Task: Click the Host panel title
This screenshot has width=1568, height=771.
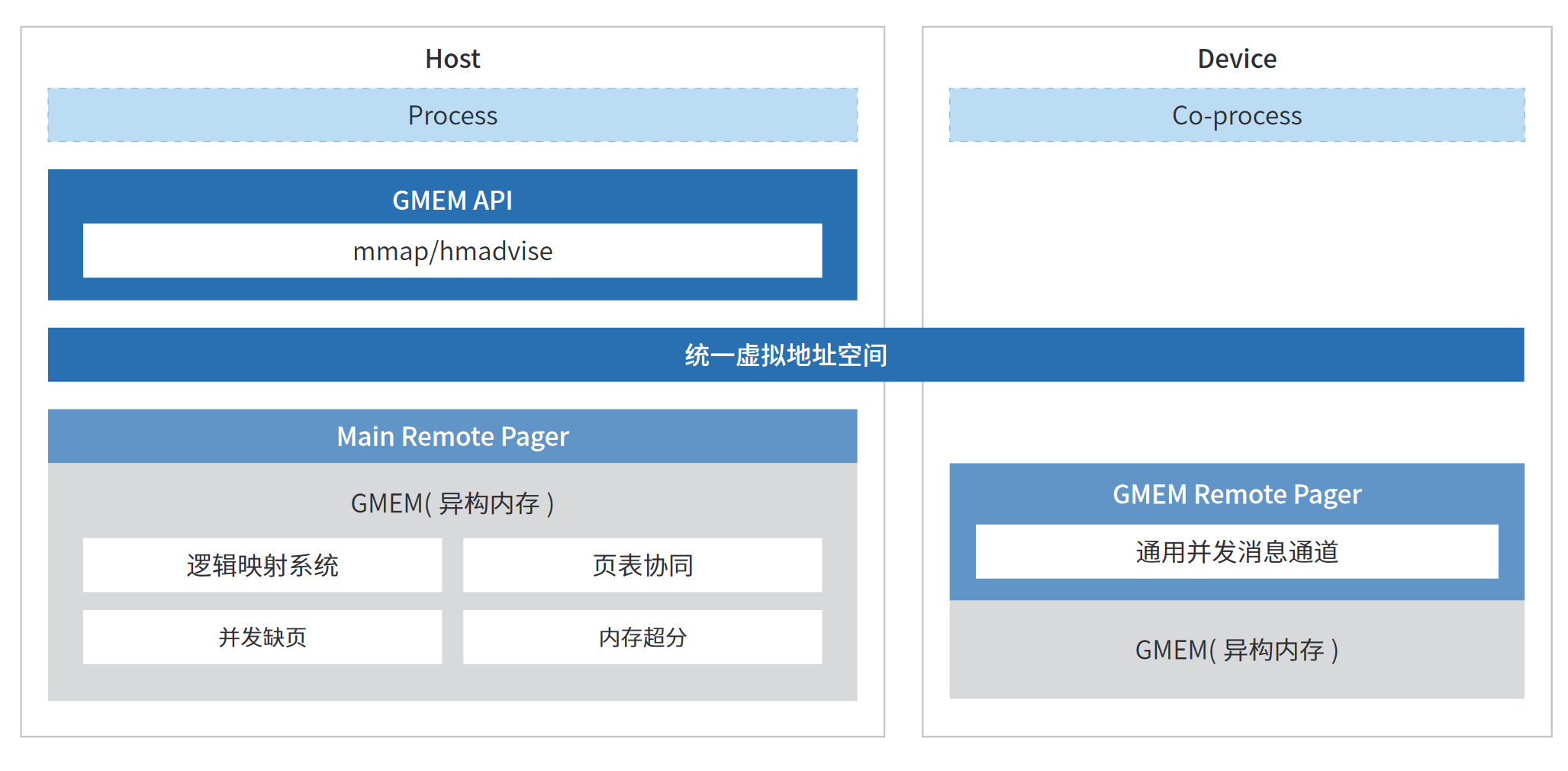Action: pyautogui.click(x=453, y=58)
